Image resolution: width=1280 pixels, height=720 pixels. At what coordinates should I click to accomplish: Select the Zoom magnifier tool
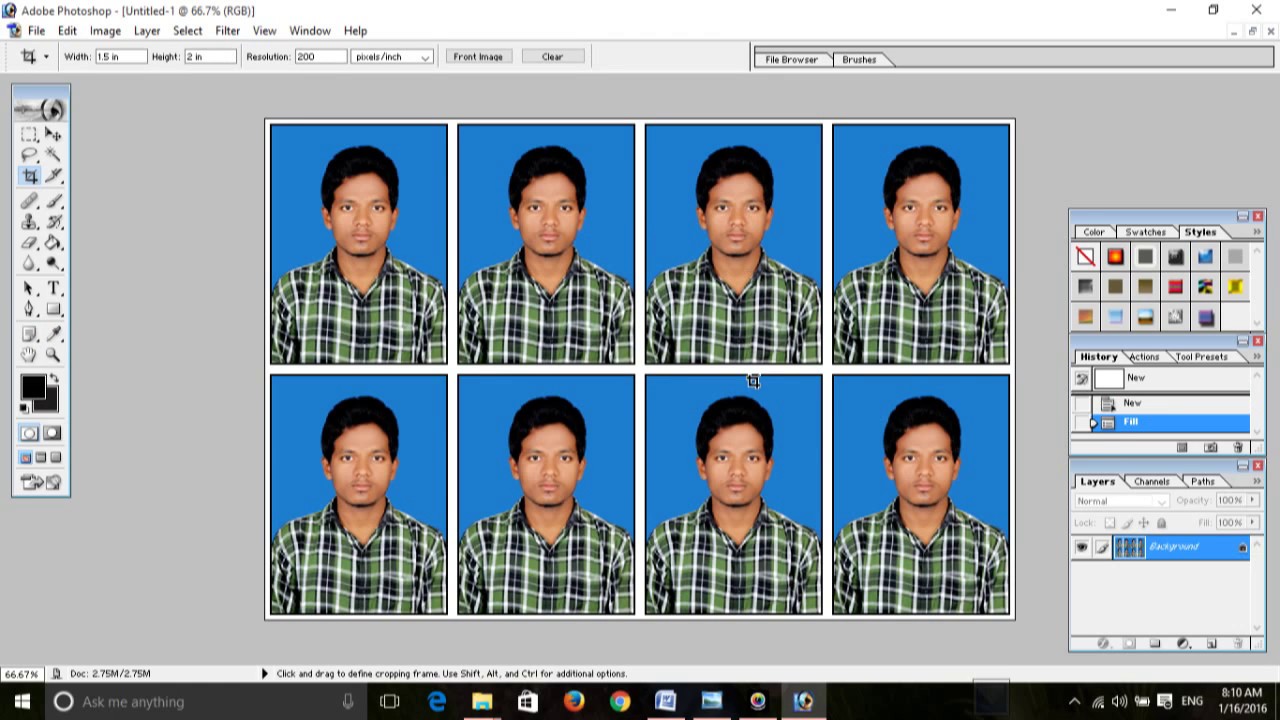coord(53,356)
